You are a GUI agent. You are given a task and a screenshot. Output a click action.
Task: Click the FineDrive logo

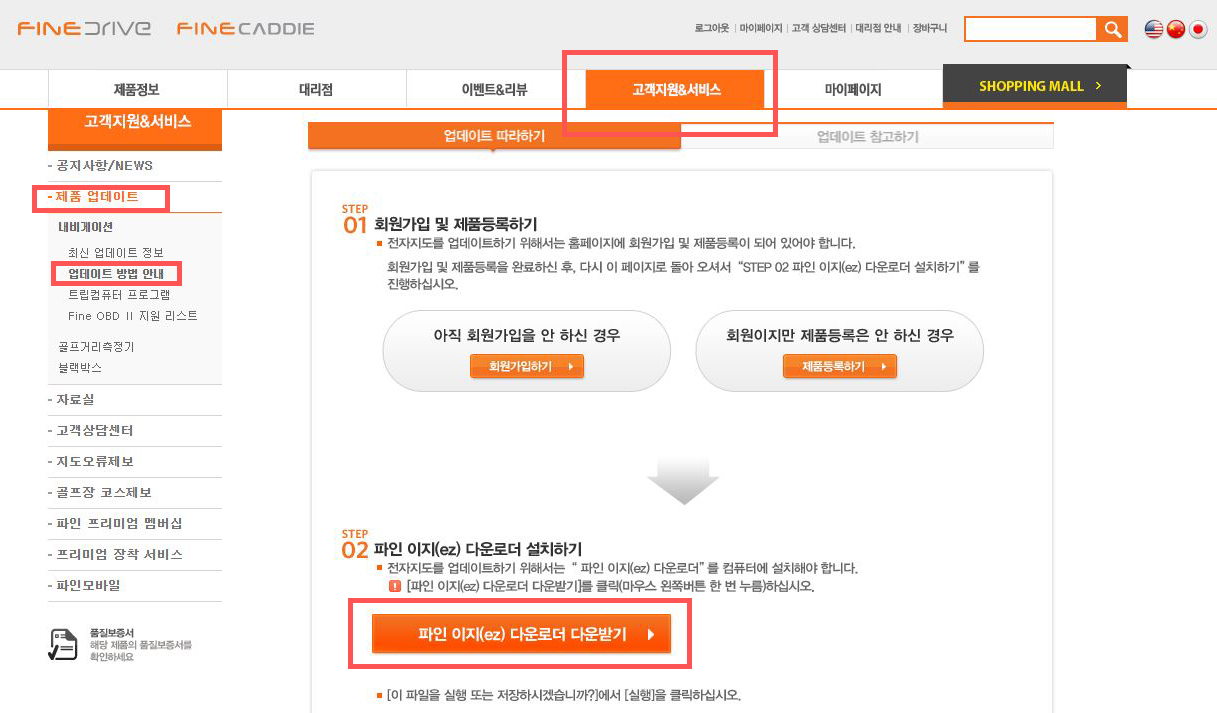tap(84, 28)
